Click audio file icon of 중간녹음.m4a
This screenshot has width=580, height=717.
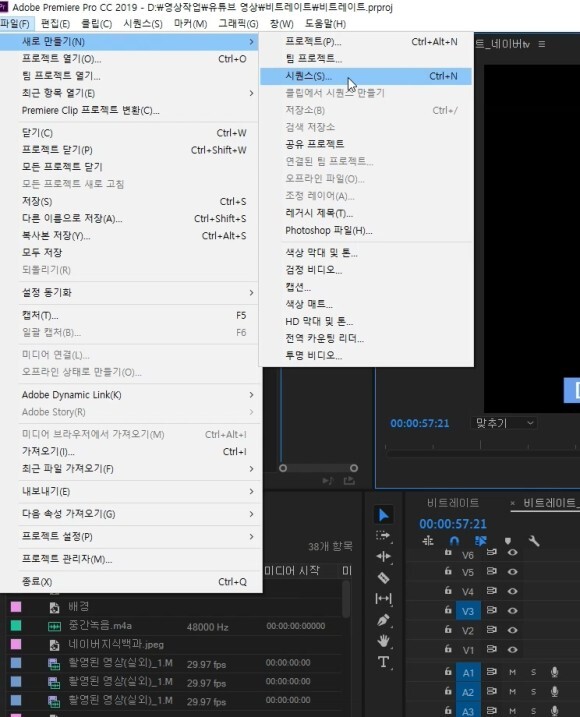tap(54, 626)
